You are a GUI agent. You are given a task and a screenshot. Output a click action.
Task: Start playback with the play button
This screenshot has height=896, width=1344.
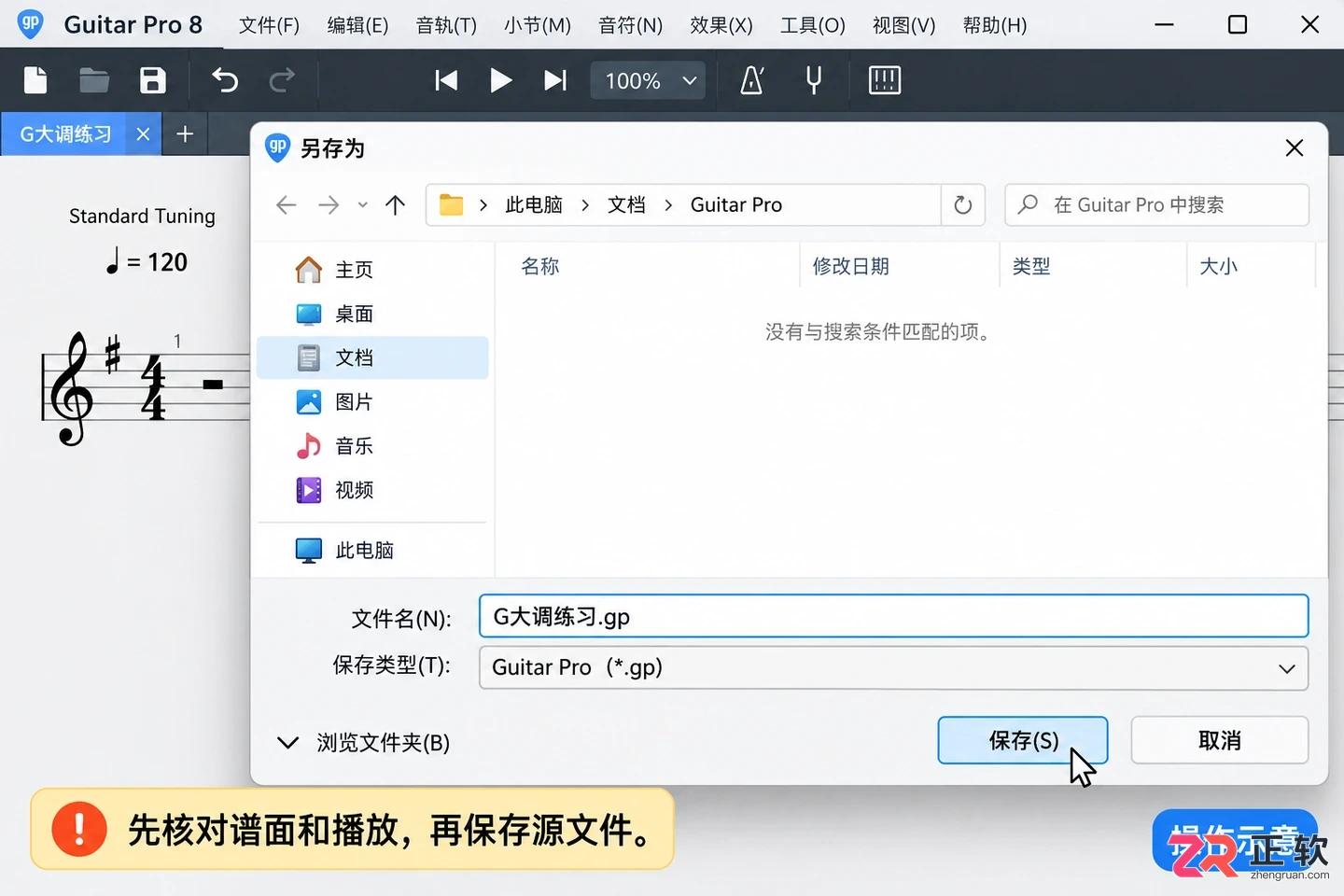click(500, 80)
